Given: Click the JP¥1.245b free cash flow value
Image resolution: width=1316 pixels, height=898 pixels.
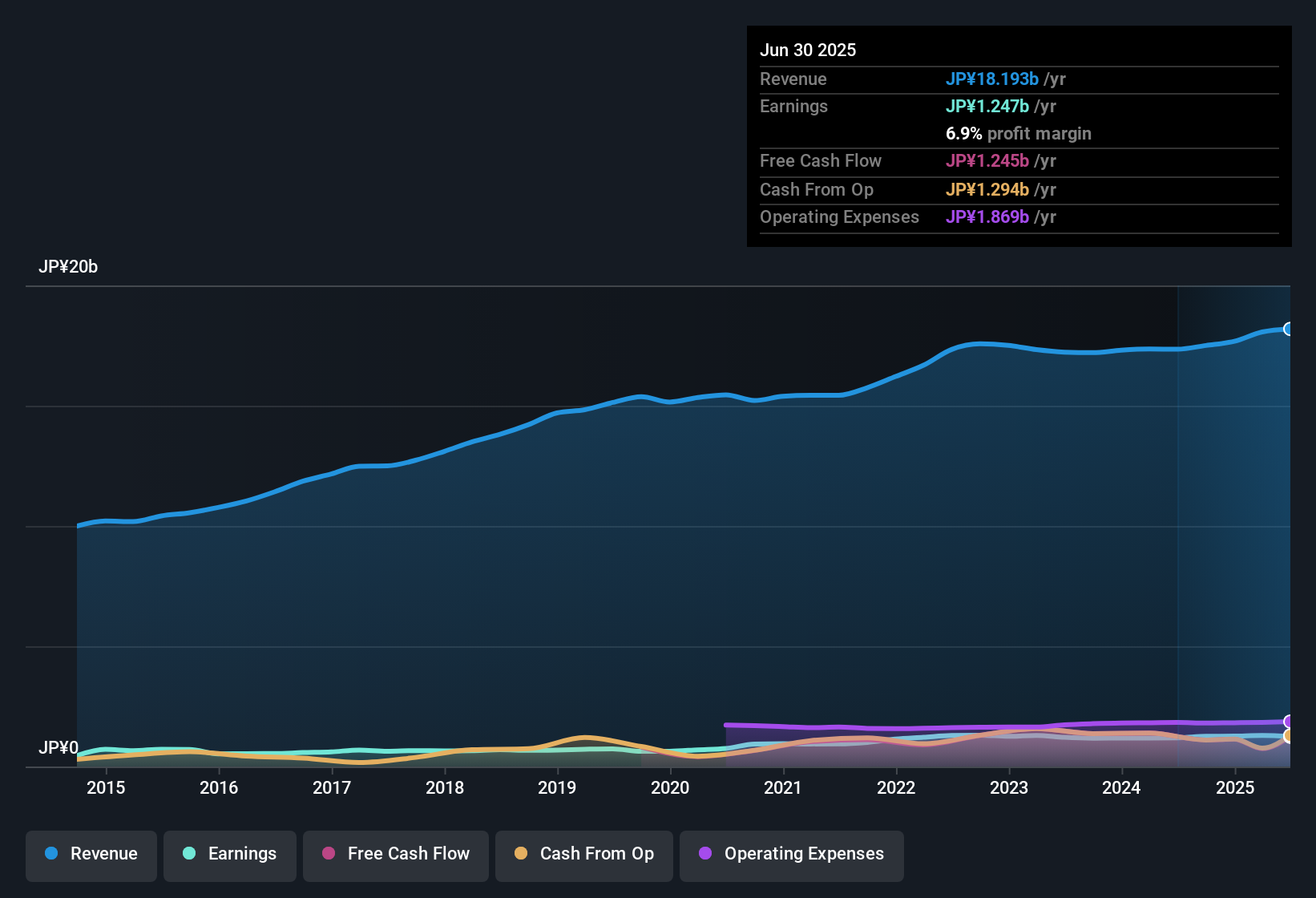Looking at the screenshot, I should (987, 160).
